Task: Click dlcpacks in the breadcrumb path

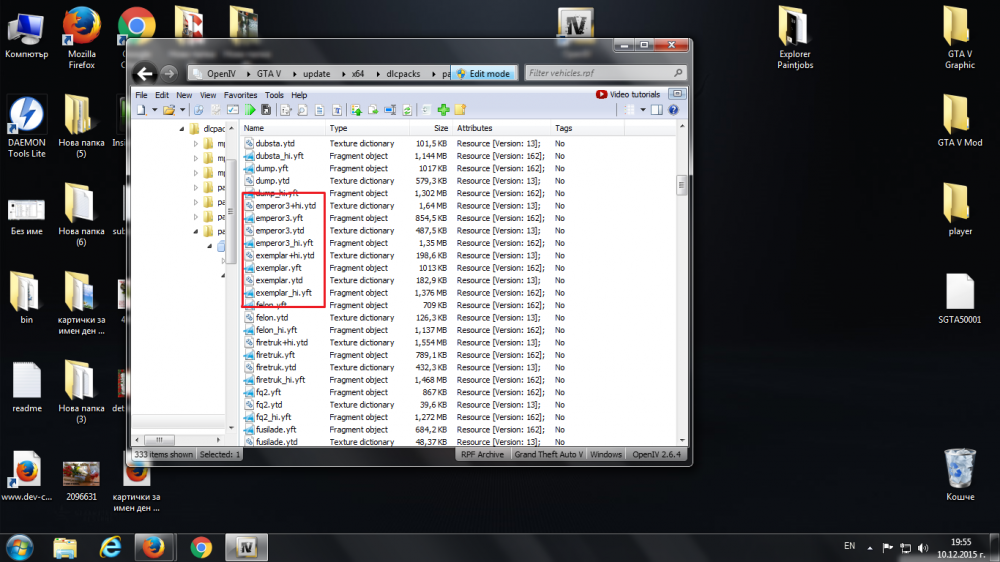Action: pos(403,74)
